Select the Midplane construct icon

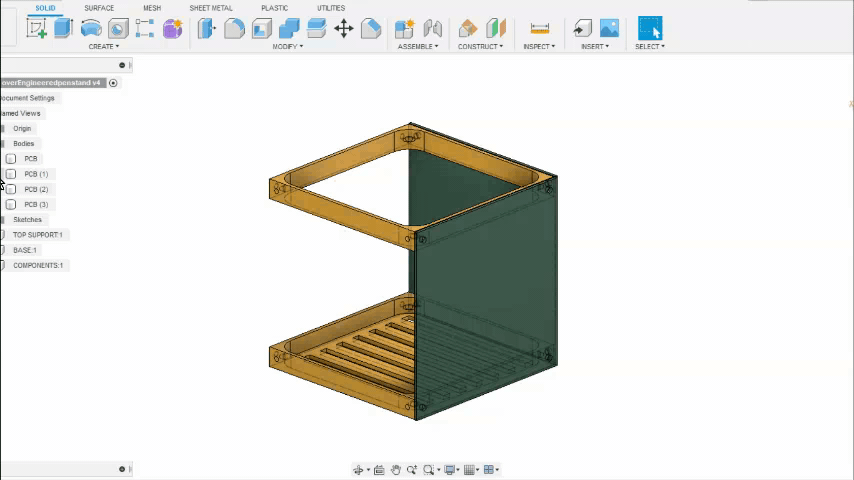pyautogui.click(x=496, y=28)
